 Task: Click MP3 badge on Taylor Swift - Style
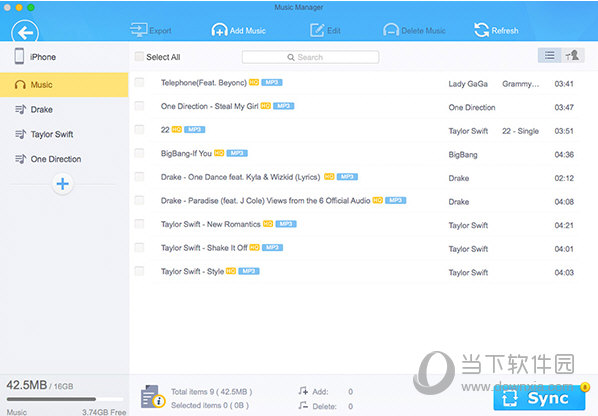pyautogui.click(x=249, y=271)
